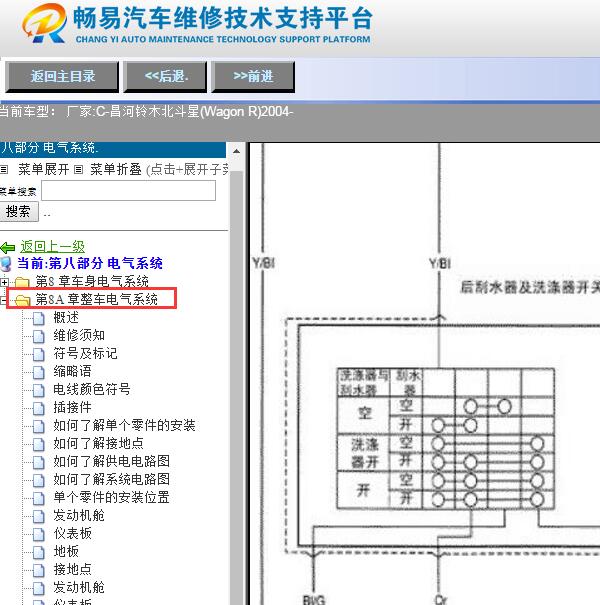Open the 仪表板 page
600x605 pixels.
(73, 533)
